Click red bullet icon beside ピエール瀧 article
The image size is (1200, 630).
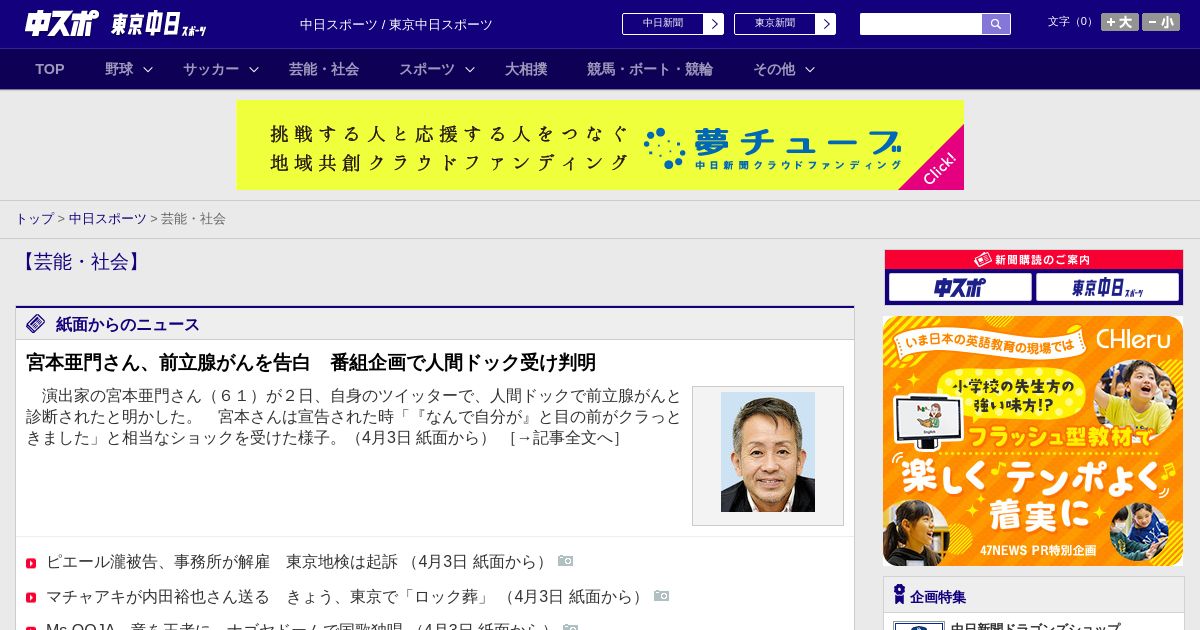click(31, 563)
